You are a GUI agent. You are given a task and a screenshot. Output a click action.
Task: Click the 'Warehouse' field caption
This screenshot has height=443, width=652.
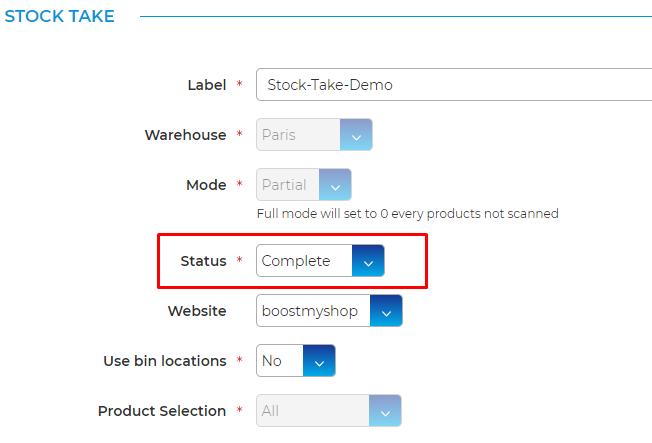[x=185, y=135]
